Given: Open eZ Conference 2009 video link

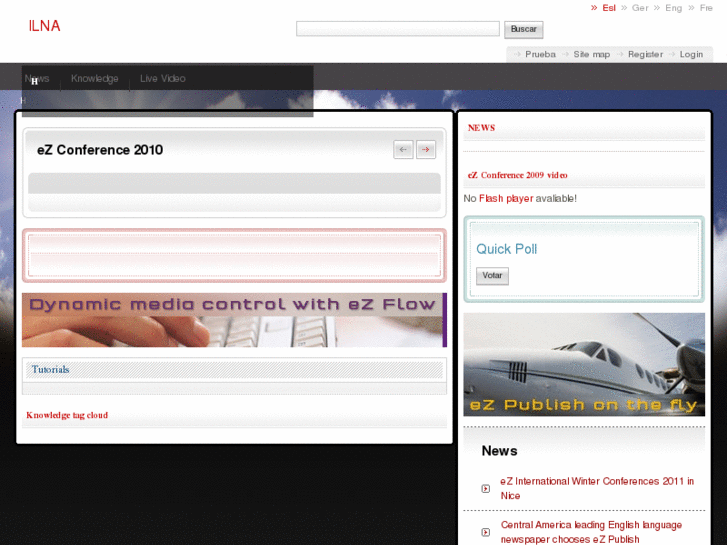Looking at the screenshot, I should (517, 175).
